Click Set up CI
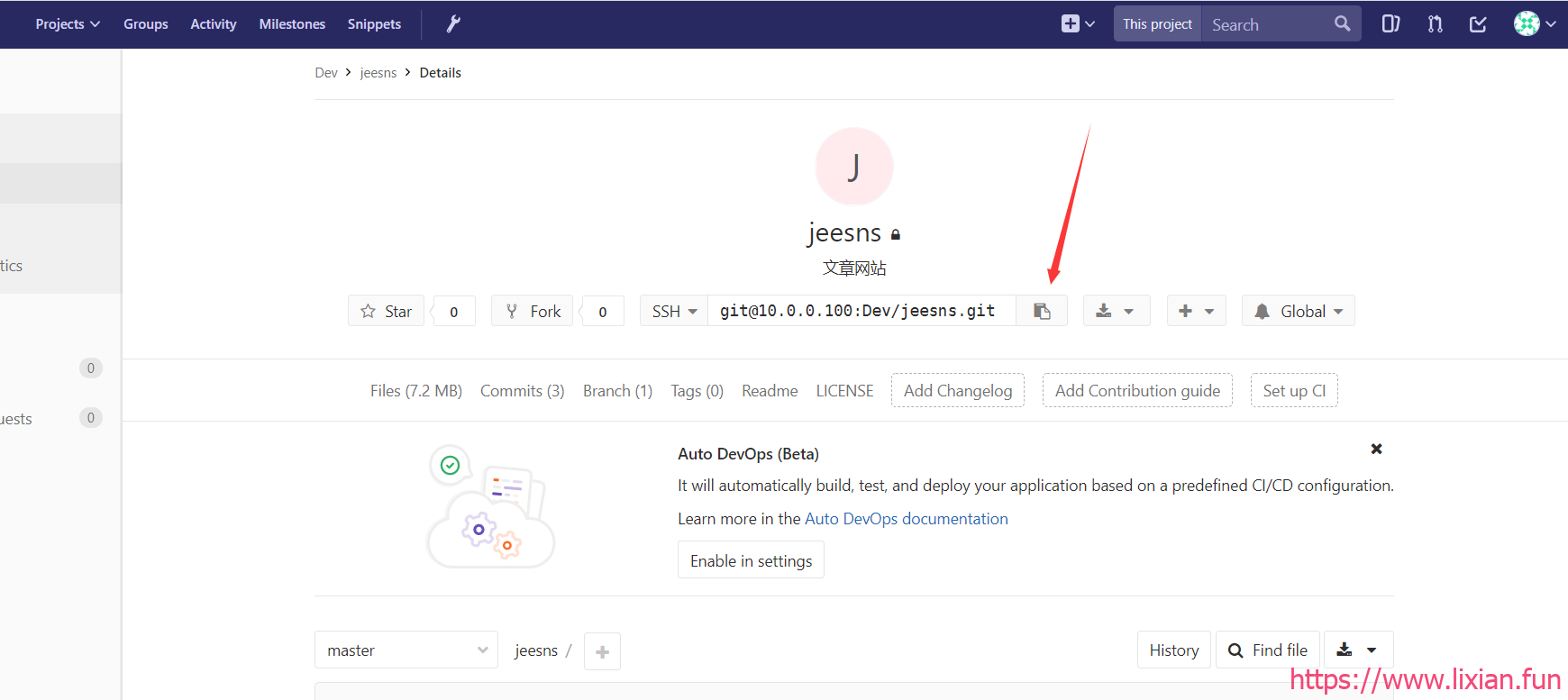The height and width of the screenshot is (700, 1568). pos(1294,391)
